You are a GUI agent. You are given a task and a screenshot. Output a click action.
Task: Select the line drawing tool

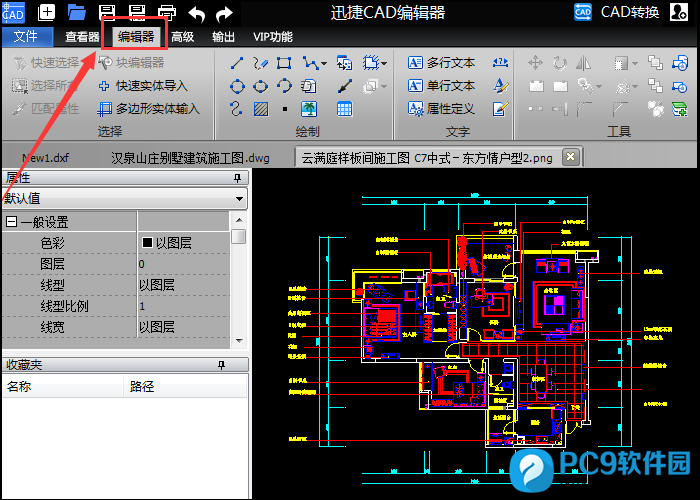237,63
